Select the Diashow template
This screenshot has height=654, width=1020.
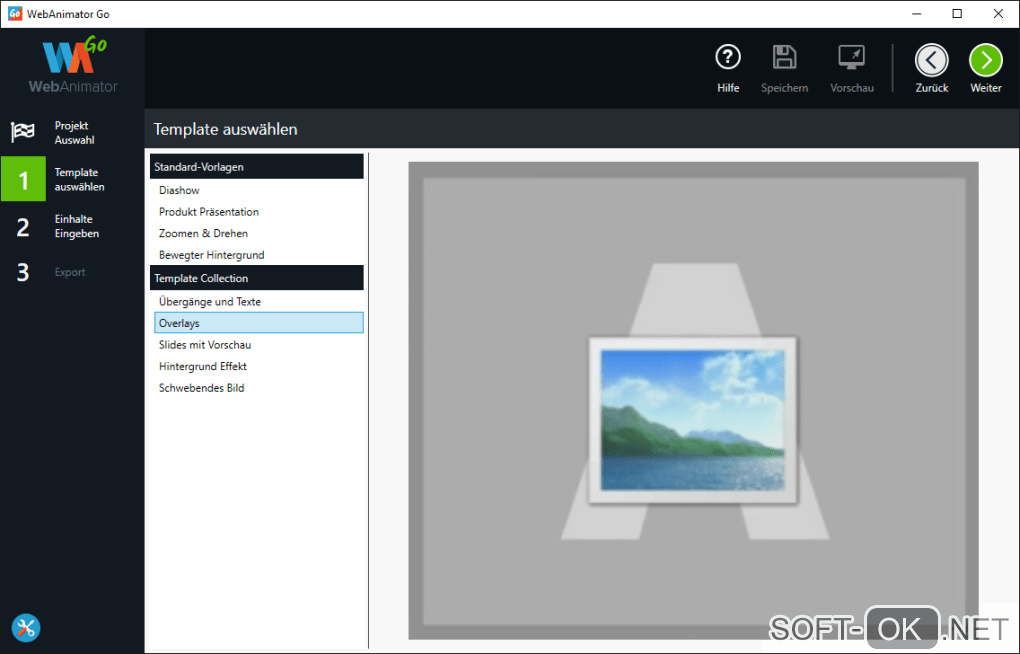tap(258, 190)
